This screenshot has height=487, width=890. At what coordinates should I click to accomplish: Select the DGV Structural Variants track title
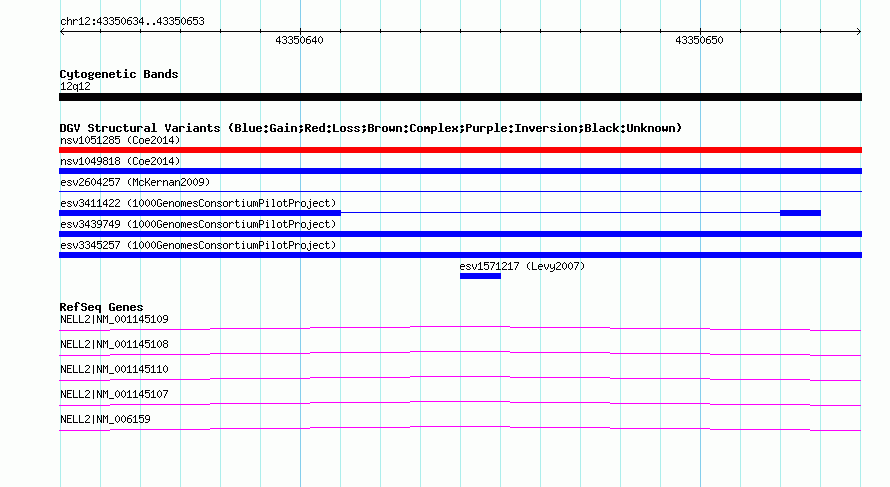pos(371,128)
